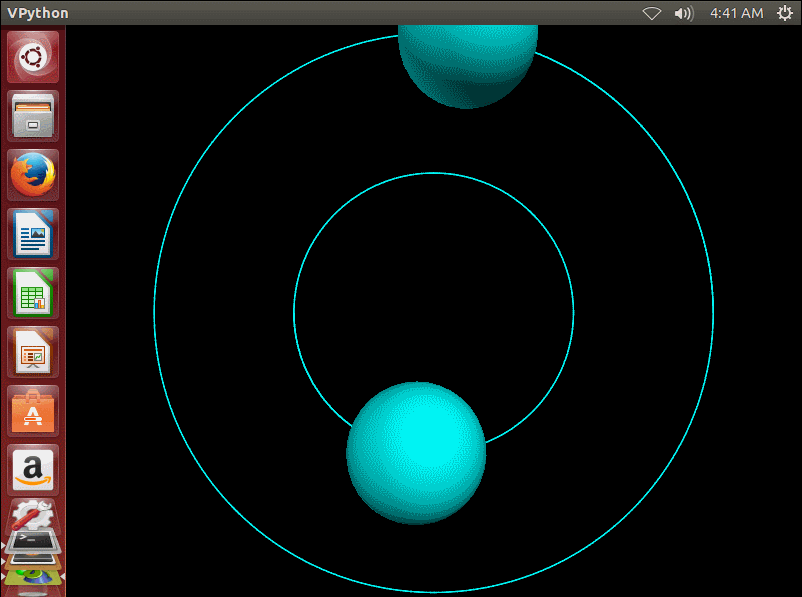Open the Terminal icon in launcher
This screenshot has height=597, width=802.
[33, 543]
